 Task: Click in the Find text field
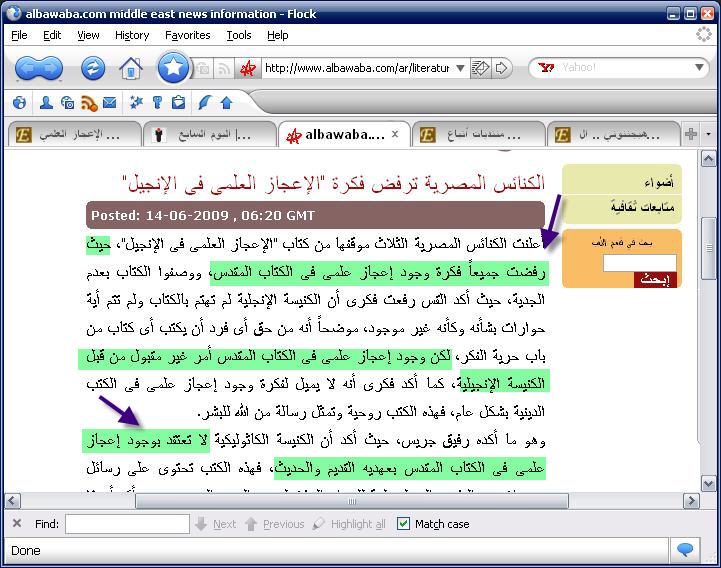tap(127, 524)
